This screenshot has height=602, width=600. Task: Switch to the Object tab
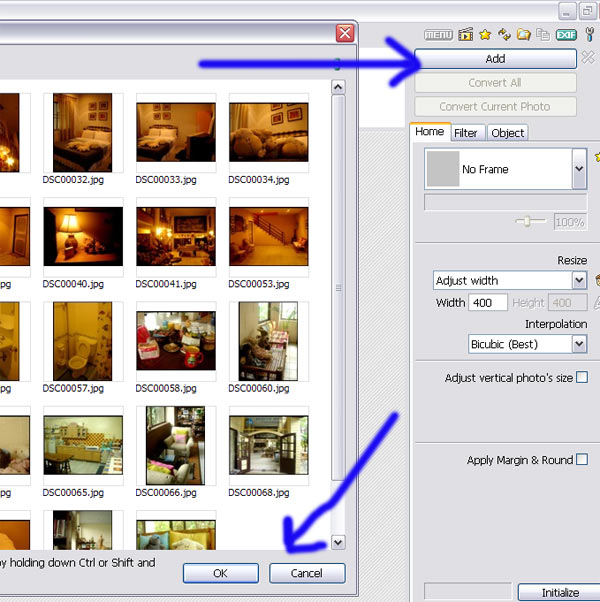pos(507,133)
